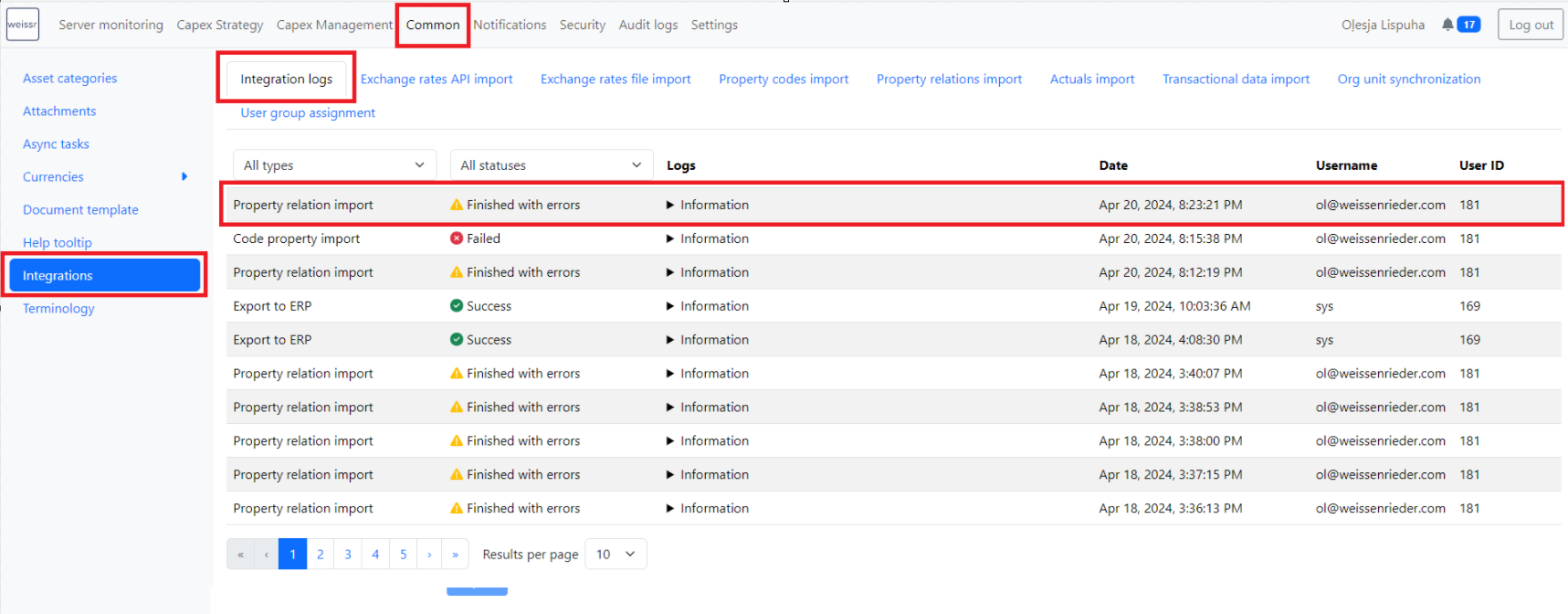The height and width of the screenshot is (614, 1568).
Task: Expand Currencies submenu arrow
Action: point(184,176)
